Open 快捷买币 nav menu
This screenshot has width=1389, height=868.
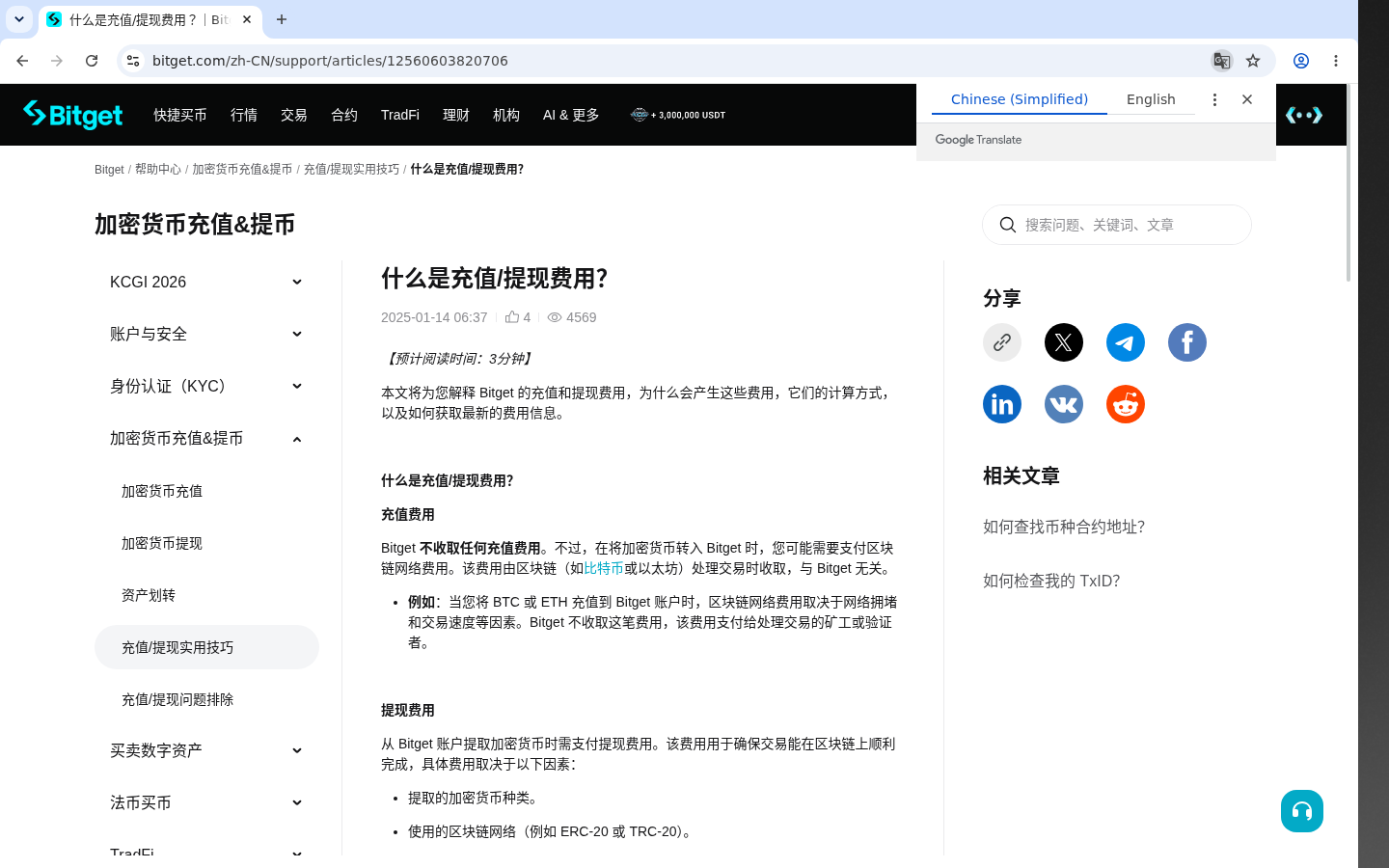(180, 115)
